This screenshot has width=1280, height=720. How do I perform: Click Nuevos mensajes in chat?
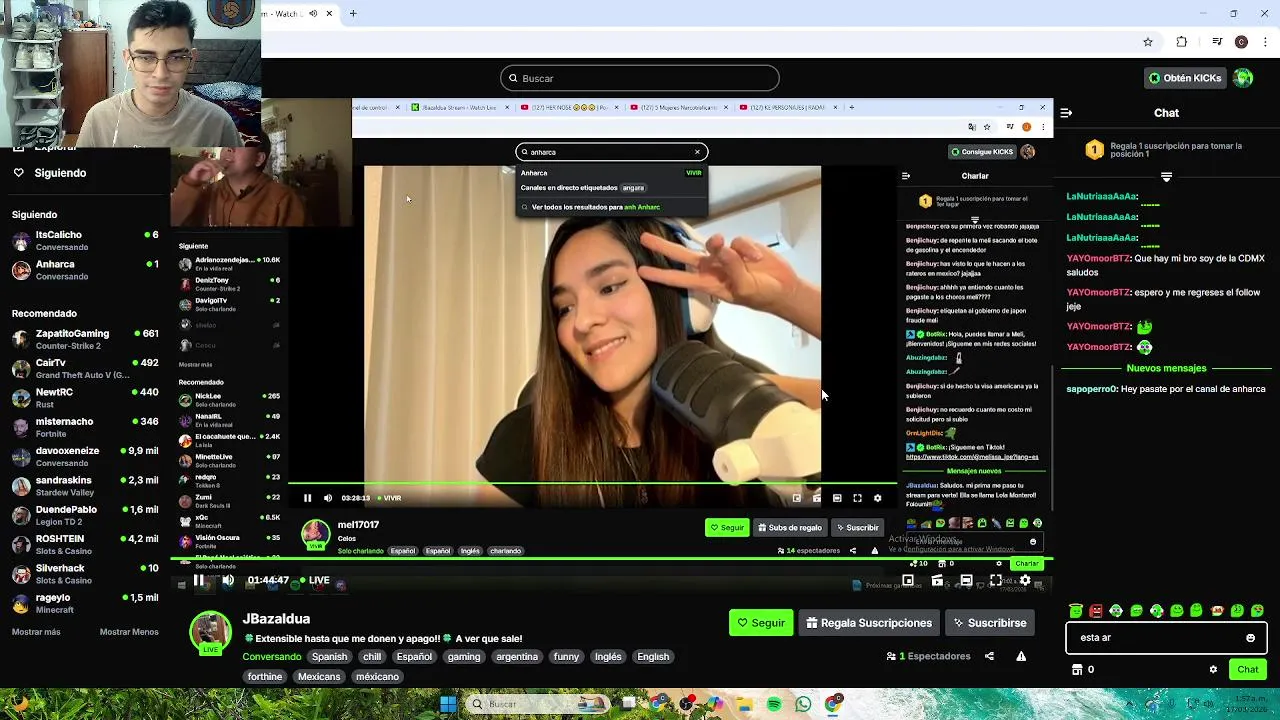tap(1166, 368)
